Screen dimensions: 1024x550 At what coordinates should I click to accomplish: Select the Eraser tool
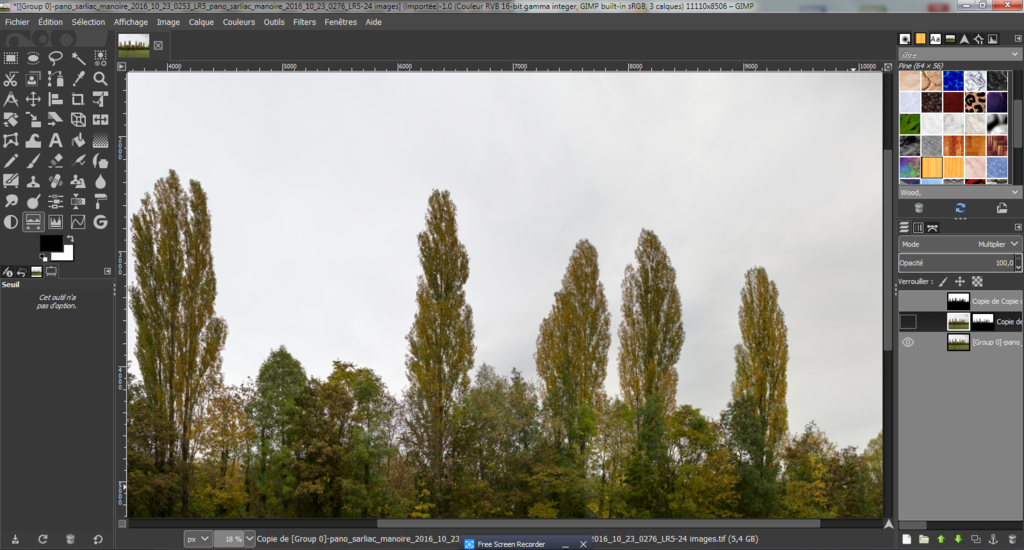[x=56, y=161]
